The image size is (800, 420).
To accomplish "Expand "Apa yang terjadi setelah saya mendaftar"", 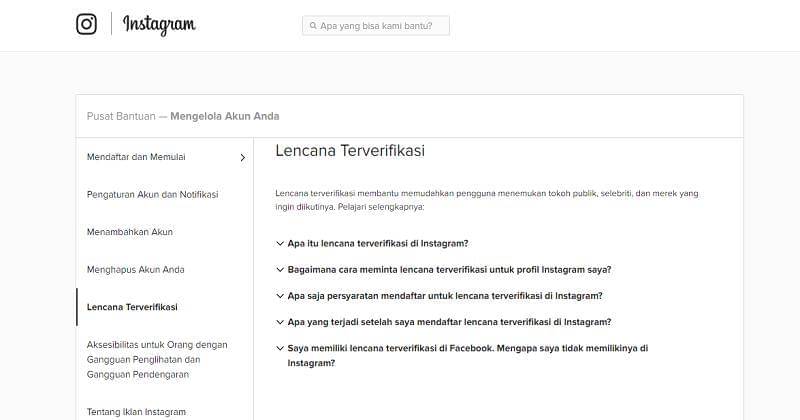I will coord(449,322).
